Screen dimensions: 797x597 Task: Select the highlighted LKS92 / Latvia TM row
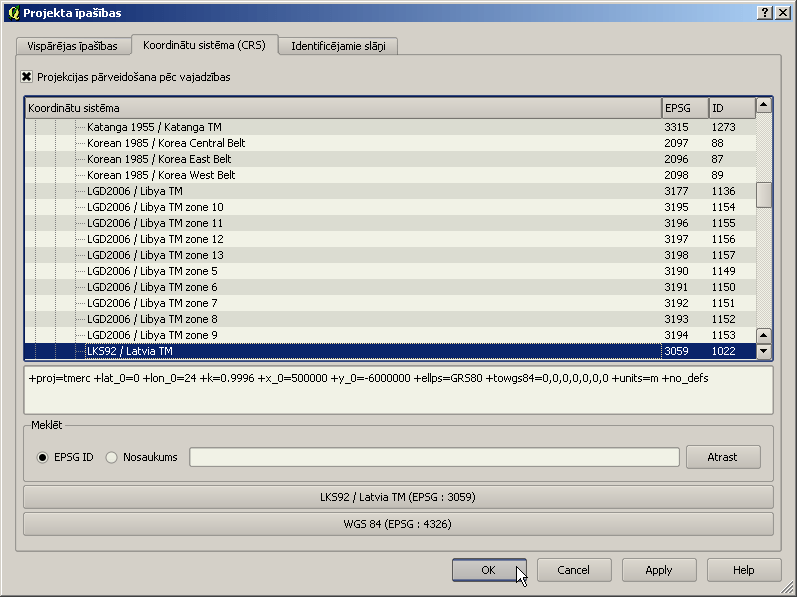point(390,351)
